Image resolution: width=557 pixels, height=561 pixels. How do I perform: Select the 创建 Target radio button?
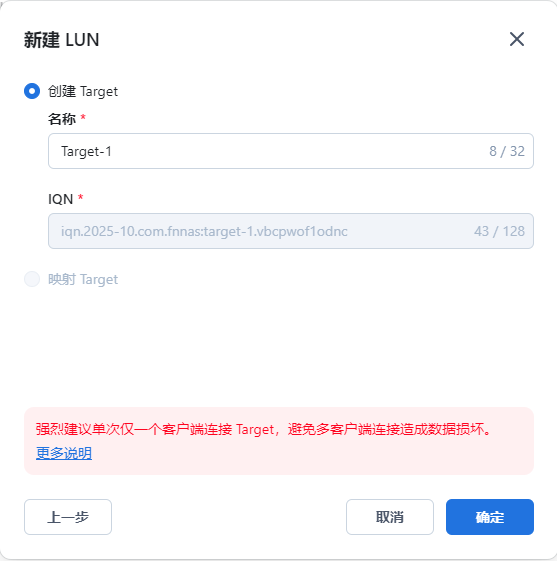click(x=32, y=91)
